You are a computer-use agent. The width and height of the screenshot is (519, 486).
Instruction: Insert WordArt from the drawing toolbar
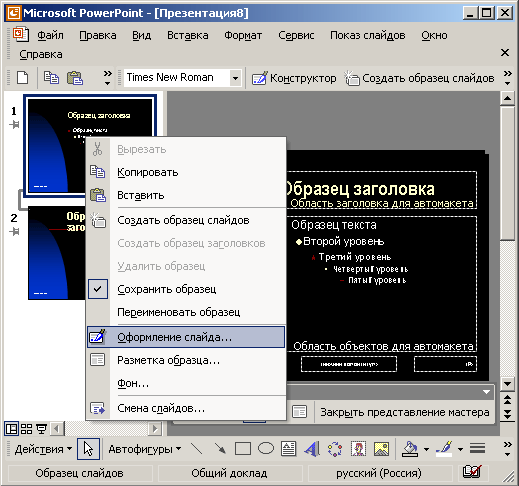(312, 449)
